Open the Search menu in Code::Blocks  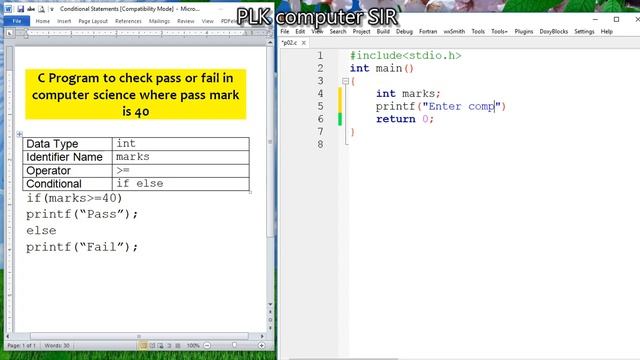(338, 31)
